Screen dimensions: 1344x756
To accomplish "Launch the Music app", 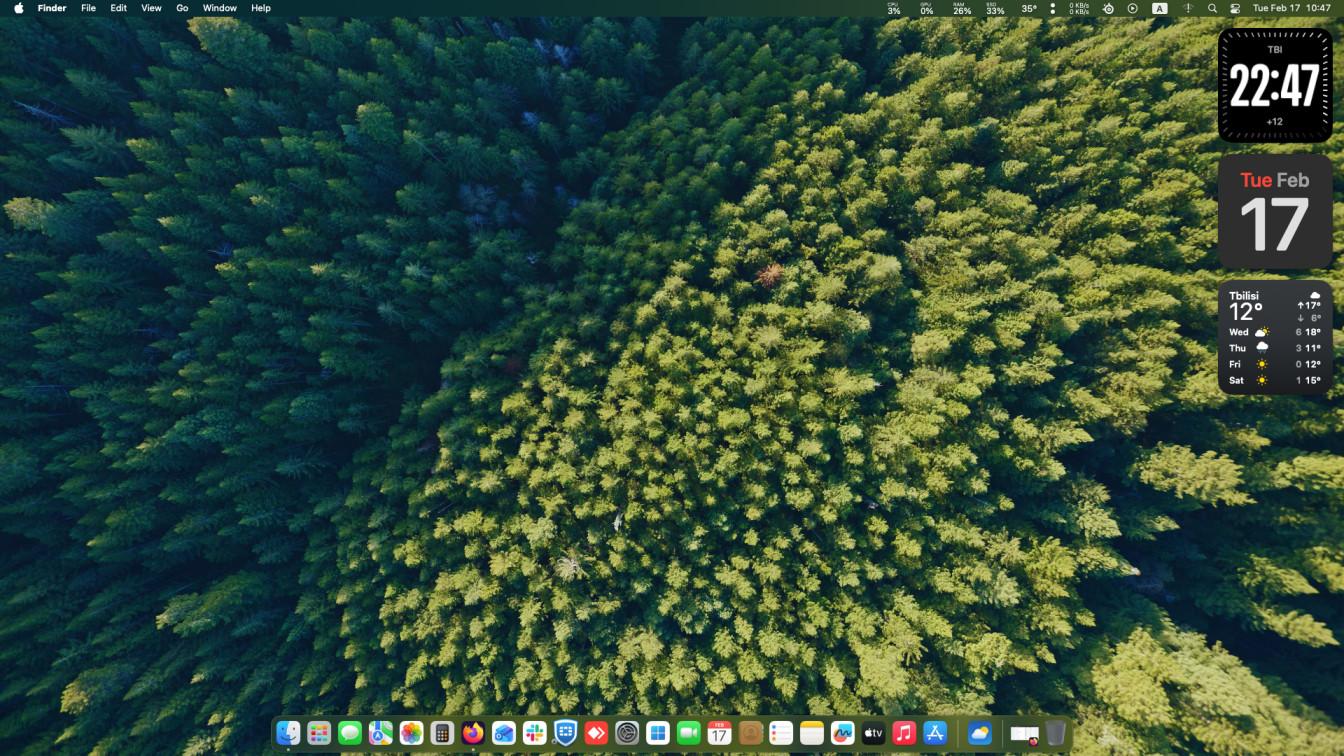I will click(x=904, y=733).
